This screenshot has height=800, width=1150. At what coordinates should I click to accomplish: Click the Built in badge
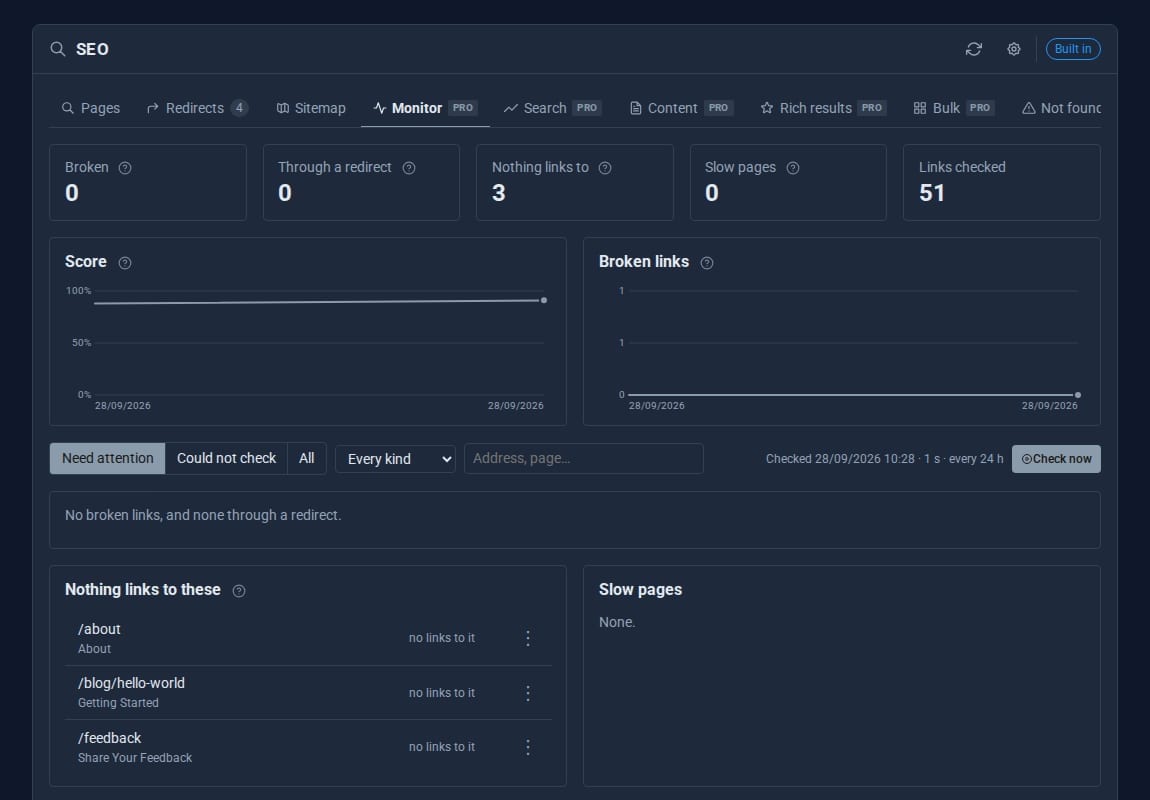1072,49
